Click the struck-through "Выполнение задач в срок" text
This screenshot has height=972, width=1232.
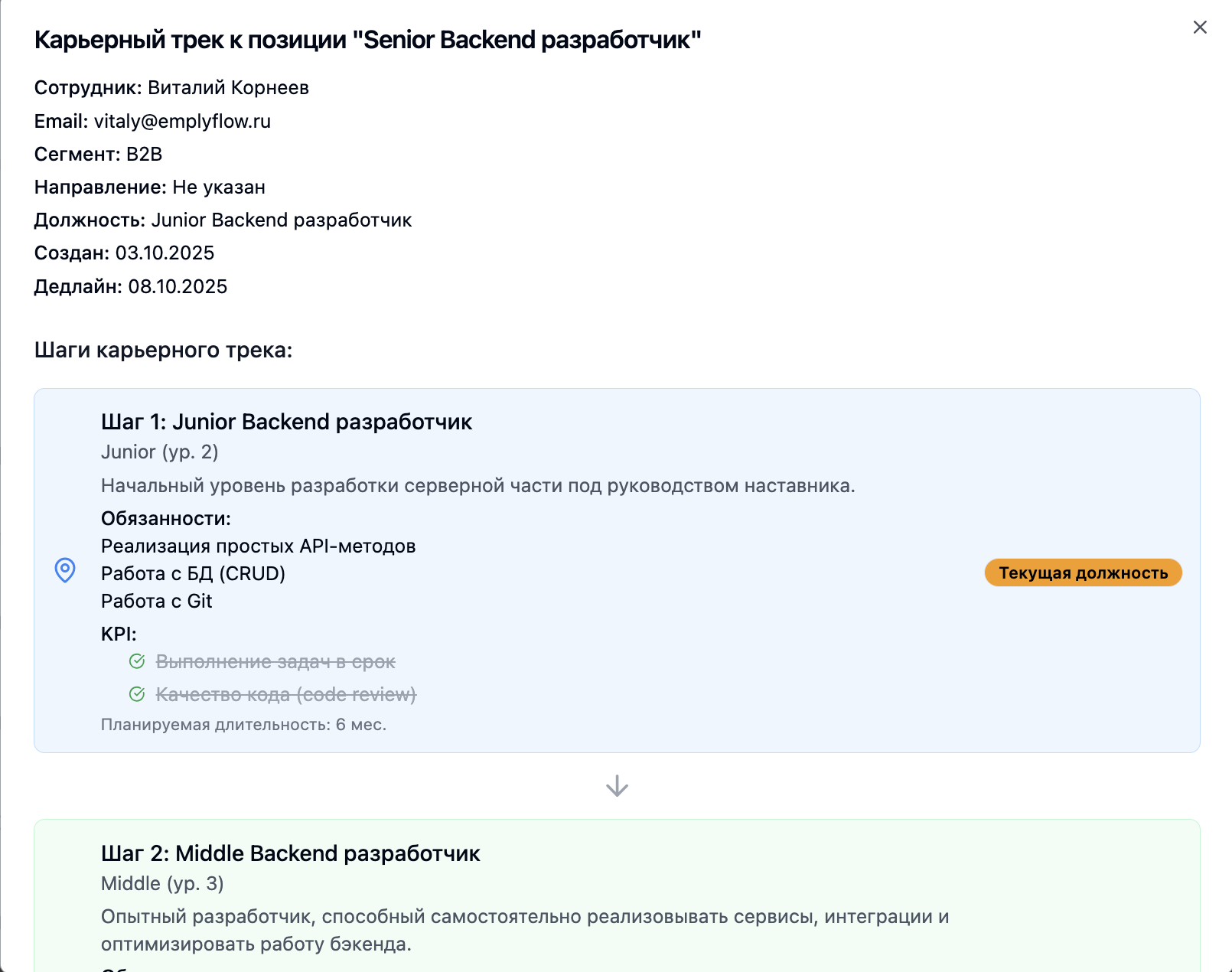275,662
